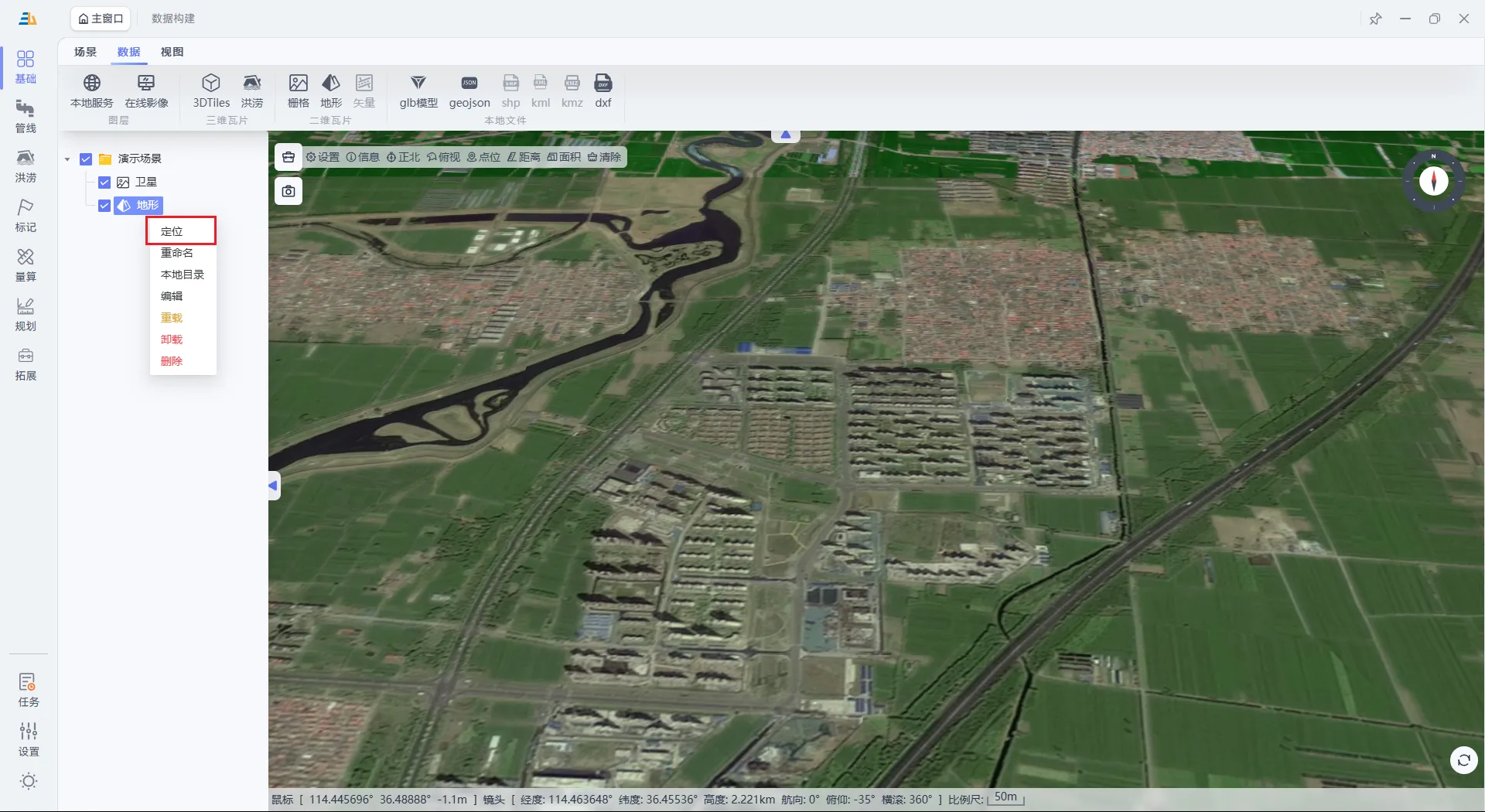Switch to the 场景 ribbon tab

point(85,52)
